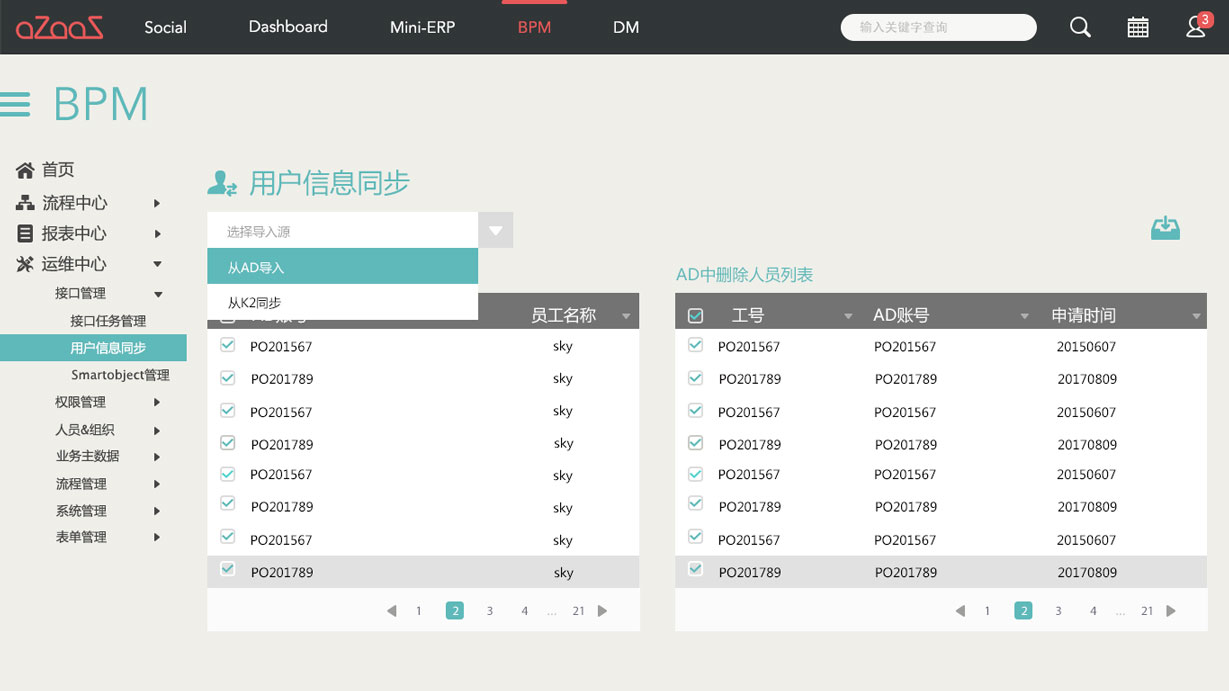The image size is (1229, 691).
Task: Click the 选择导入源 combo box field
Action: pos(343,231)
